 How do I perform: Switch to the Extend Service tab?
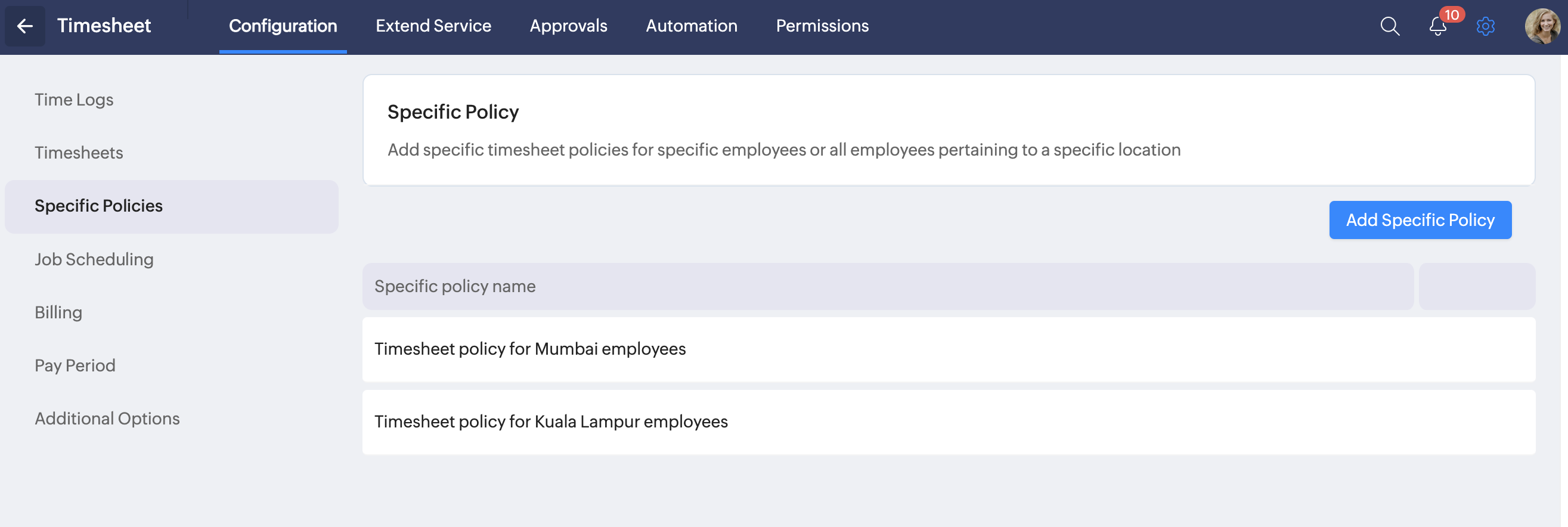(x=433, y=26)
